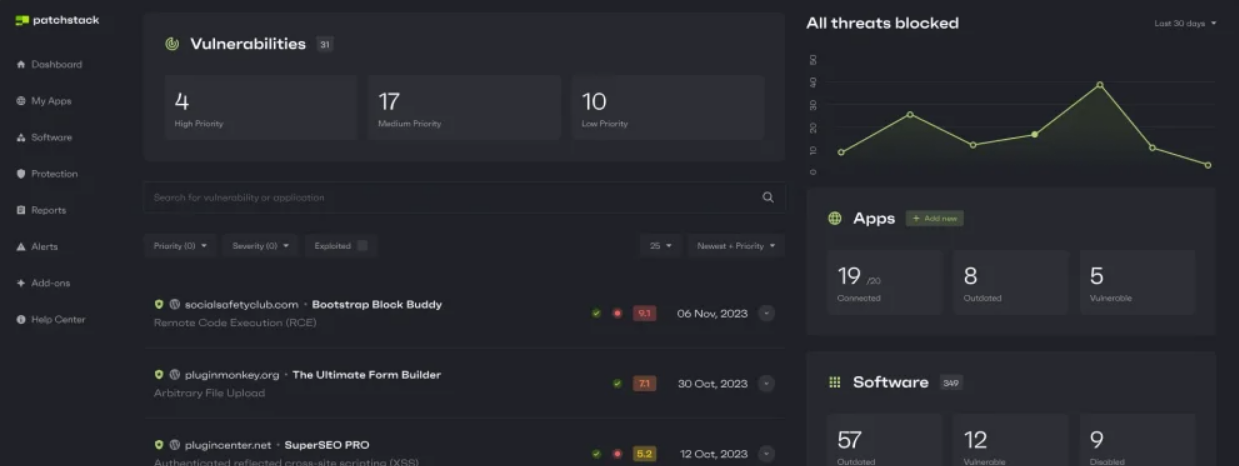1239x466 pixels.
Task: Open the 25 per page dropdown
Action: tap(660, 245)
